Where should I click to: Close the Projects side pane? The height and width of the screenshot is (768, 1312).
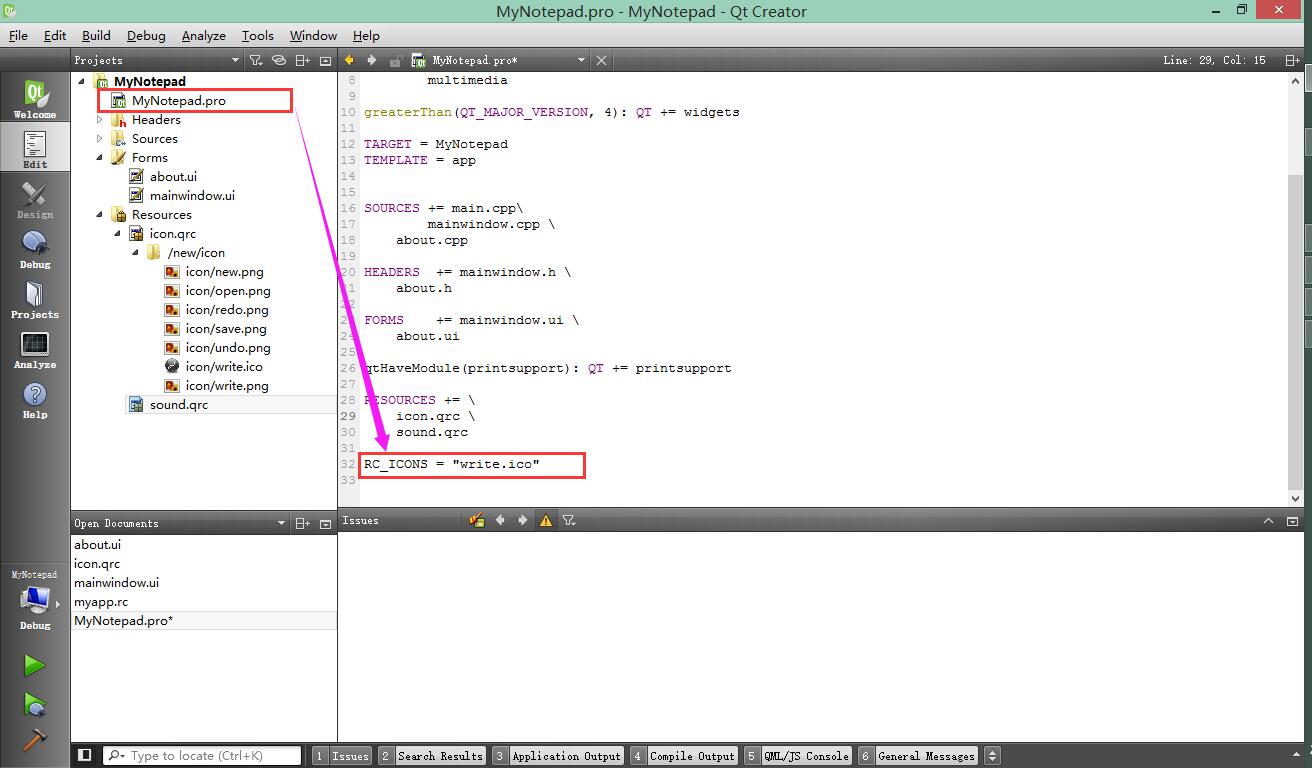(x=325, y=60)
